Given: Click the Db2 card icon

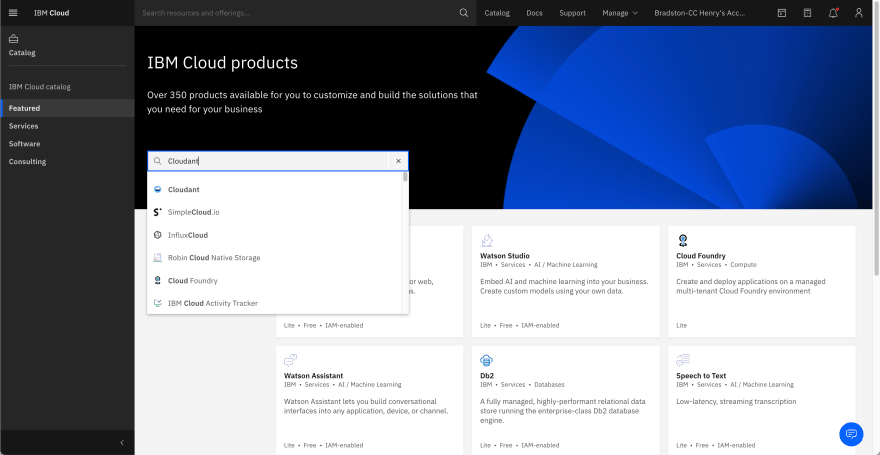Looking at the screenshot, I should [x=487, y=360].
